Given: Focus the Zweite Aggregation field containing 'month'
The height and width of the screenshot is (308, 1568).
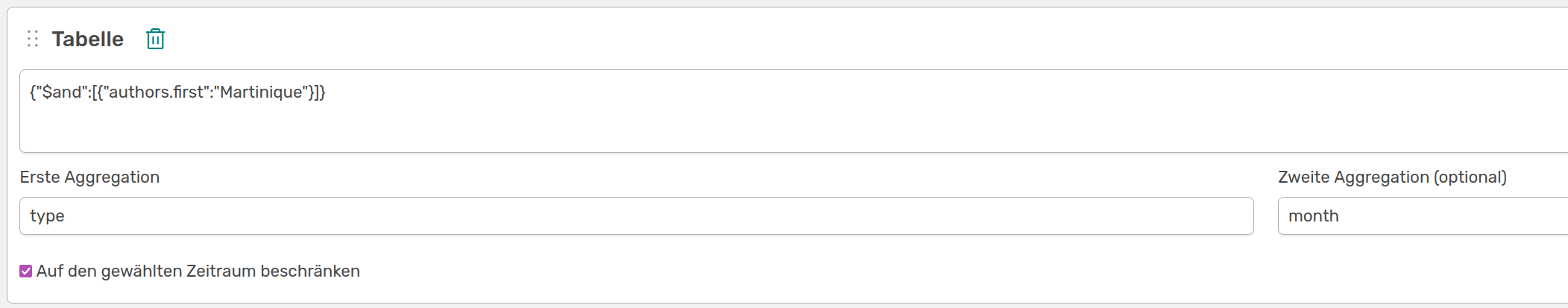Looking at the screenshot, I should point(1423,216).
